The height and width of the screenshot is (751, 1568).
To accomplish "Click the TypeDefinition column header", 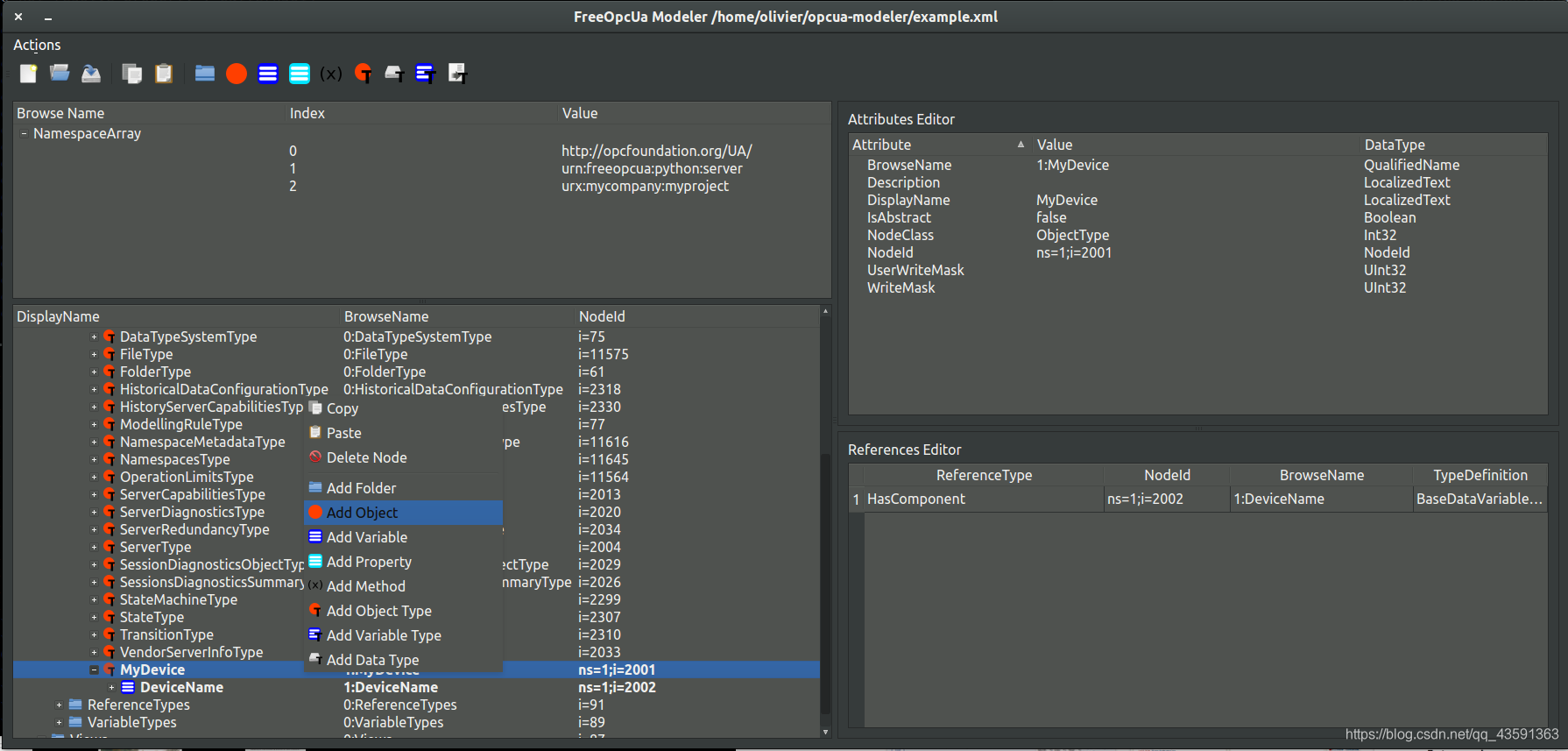I will 1480,475.
